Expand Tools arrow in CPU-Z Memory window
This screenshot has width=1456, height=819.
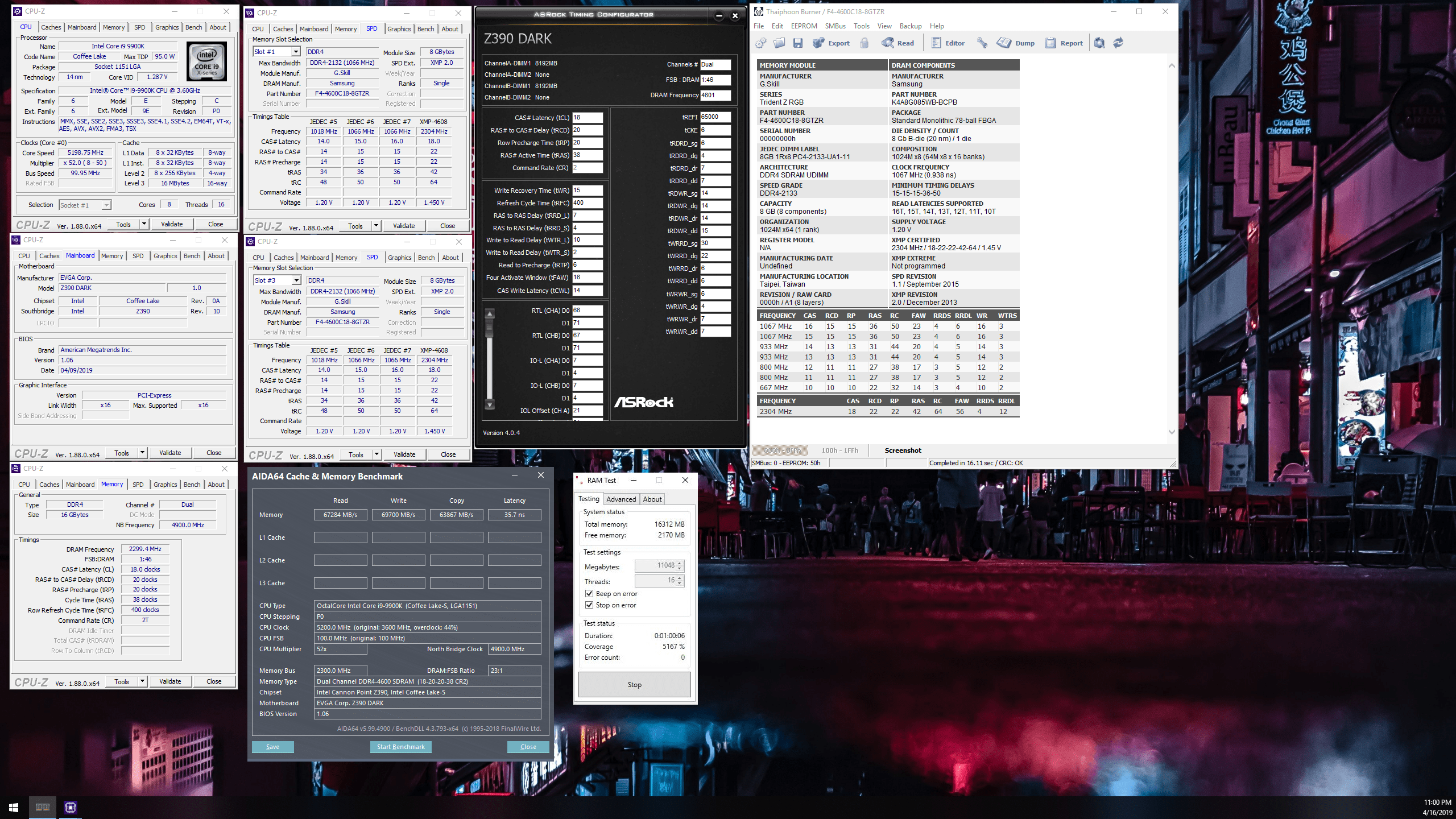click(x=143, y=681)
